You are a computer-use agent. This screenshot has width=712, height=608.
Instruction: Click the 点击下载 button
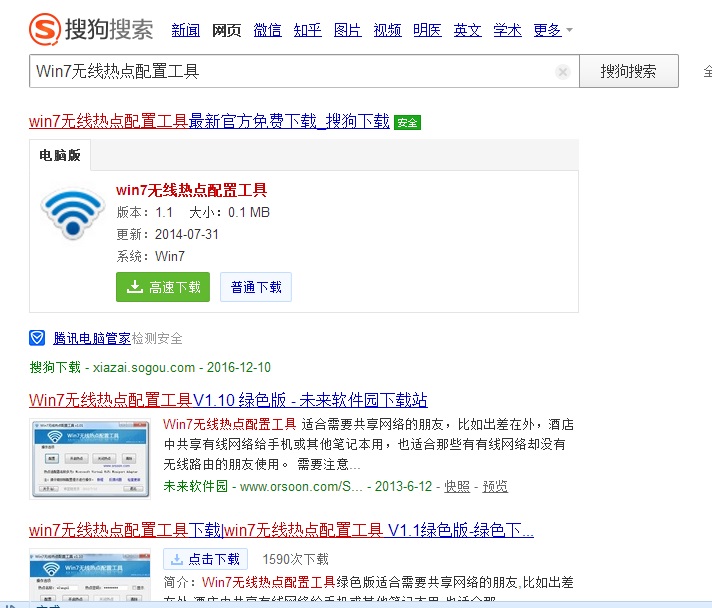(x=205, y=559)
